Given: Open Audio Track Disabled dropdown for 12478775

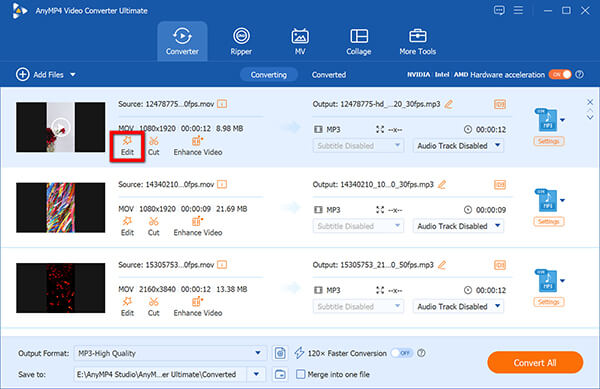Looking at the screenshot, I should click(x=458, y=146).
